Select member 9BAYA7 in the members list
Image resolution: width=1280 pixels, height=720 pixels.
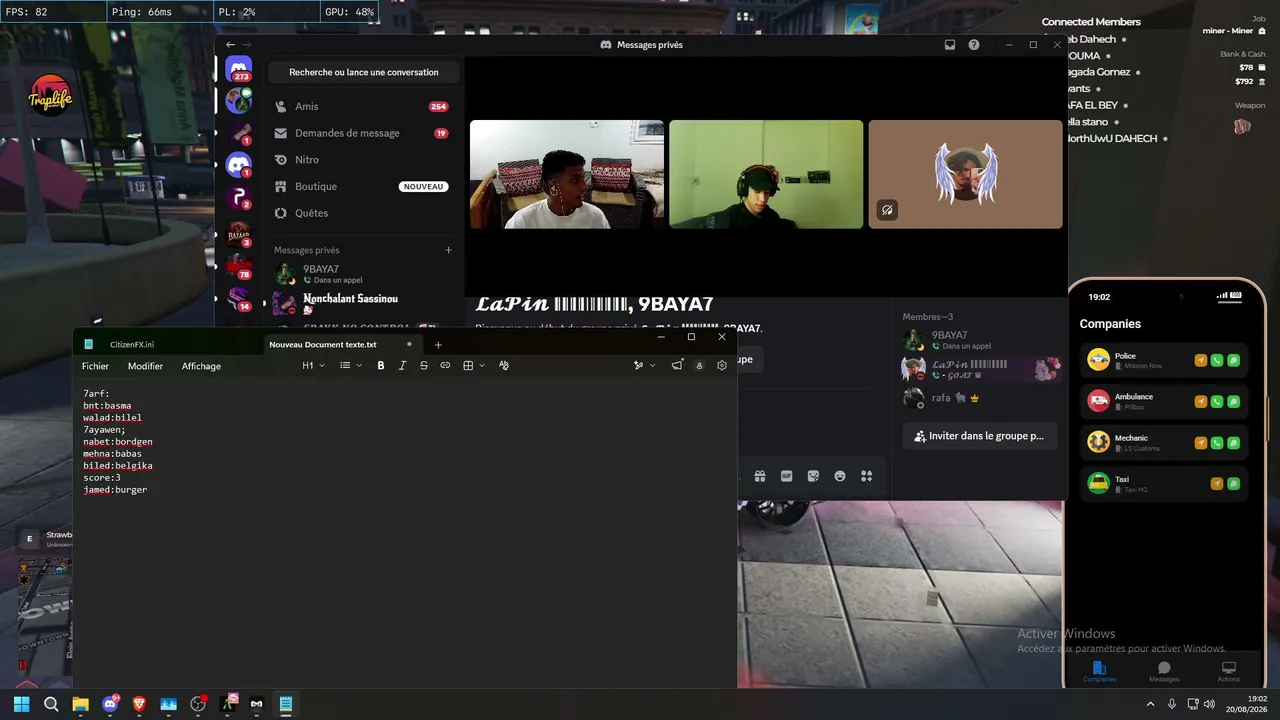tap(980, 340)
